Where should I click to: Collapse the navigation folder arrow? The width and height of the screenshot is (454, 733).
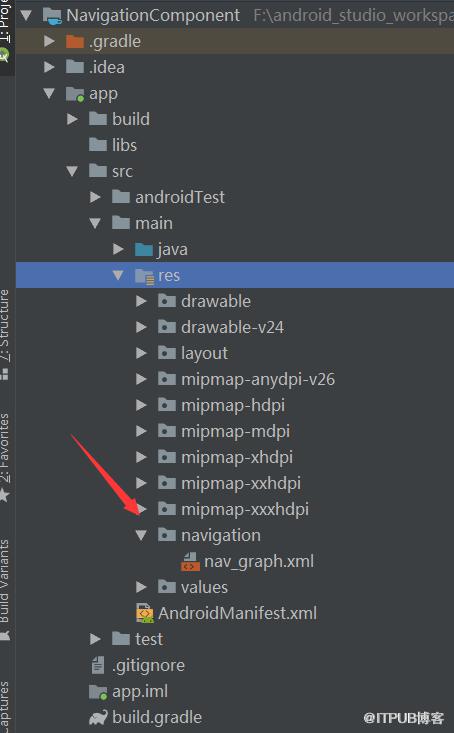(x=141, y=535)
